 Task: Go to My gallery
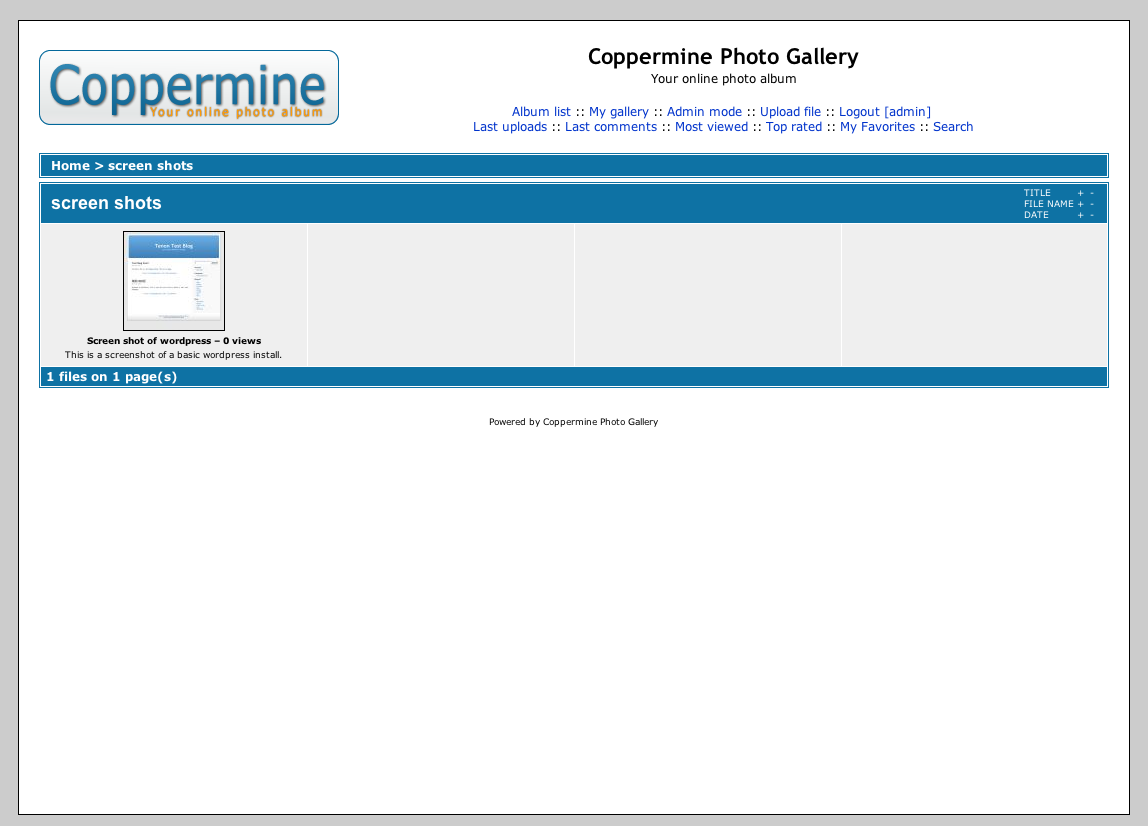[x=618, y=112]
